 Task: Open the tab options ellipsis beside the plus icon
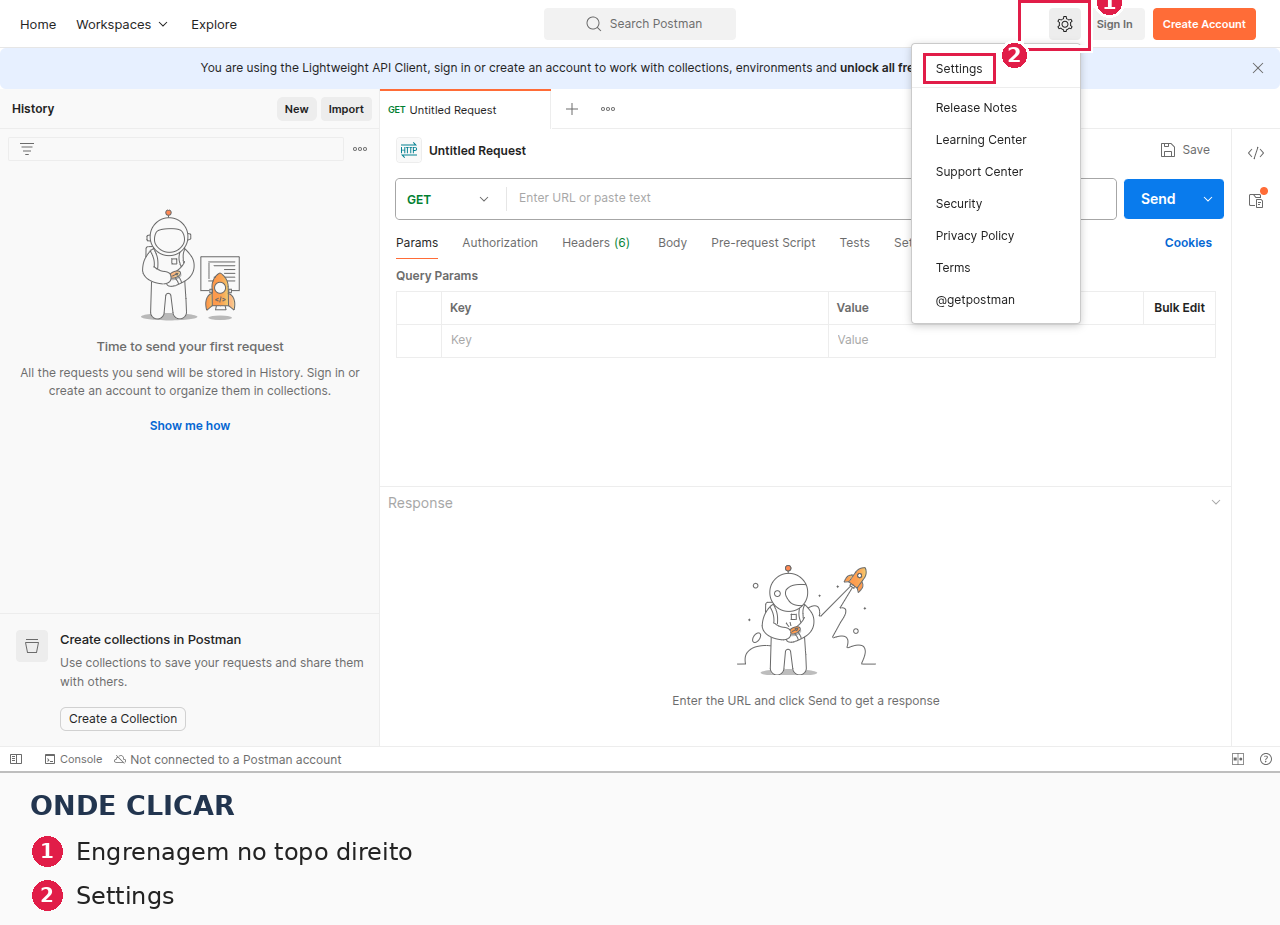click(x=608, y=109)
